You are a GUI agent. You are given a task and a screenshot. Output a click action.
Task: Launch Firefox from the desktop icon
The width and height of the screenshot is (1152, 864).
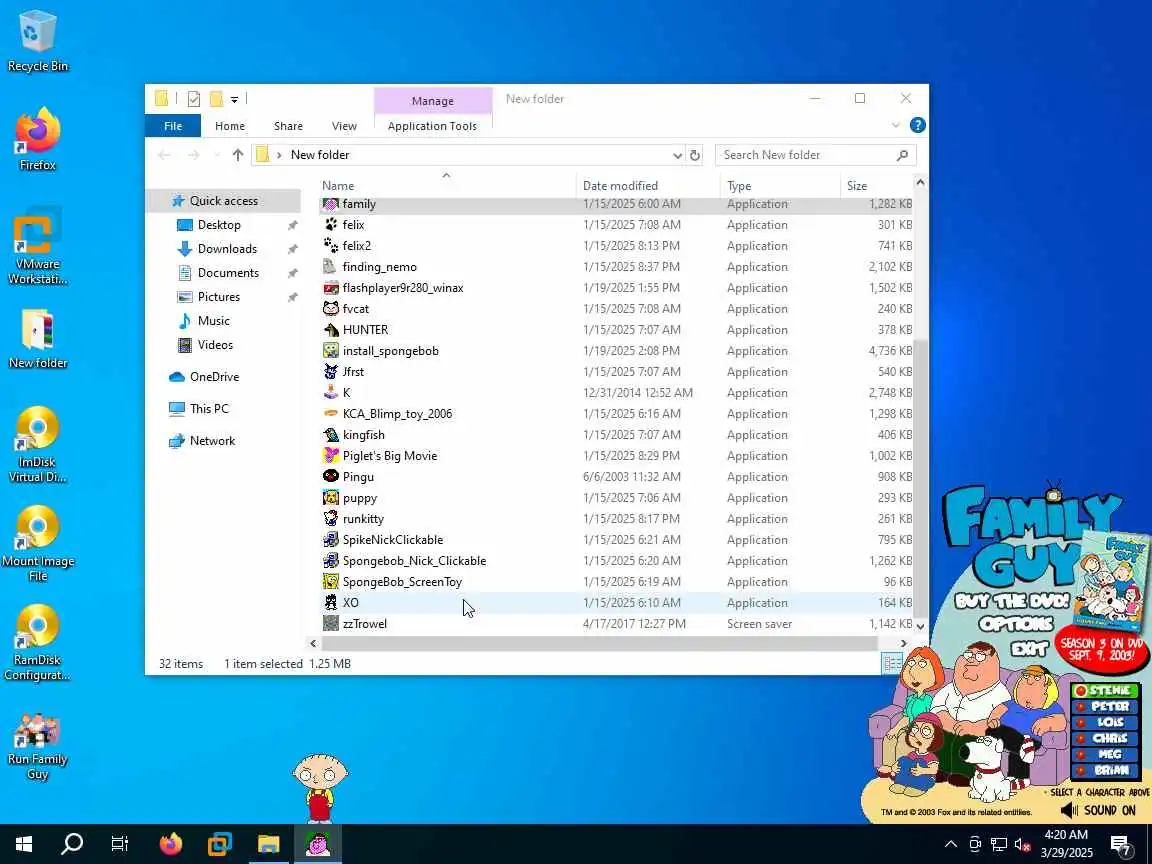[37, 140]
